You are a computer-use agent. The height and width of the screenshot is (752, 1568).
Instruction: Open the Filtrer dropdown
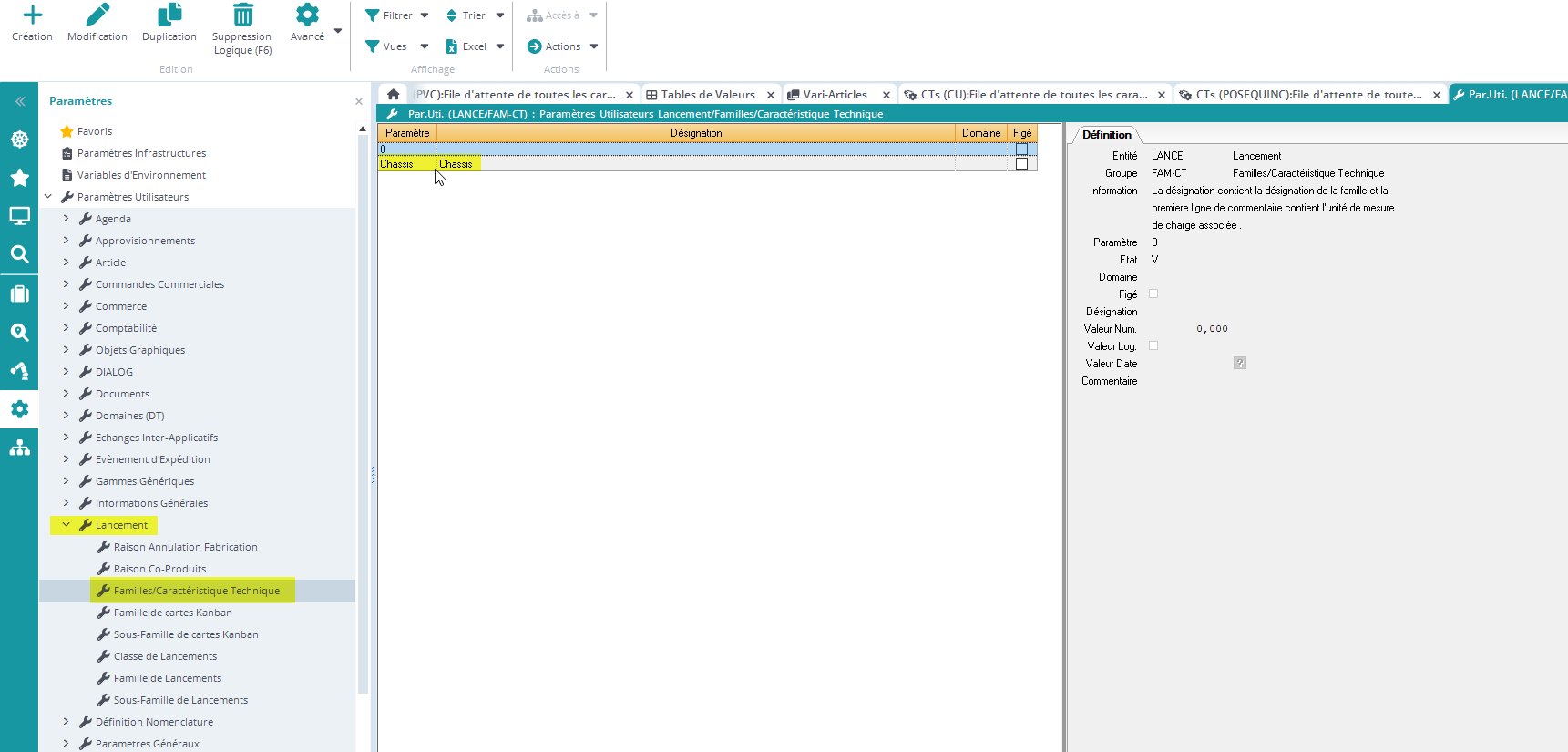(x=397, y=15)
